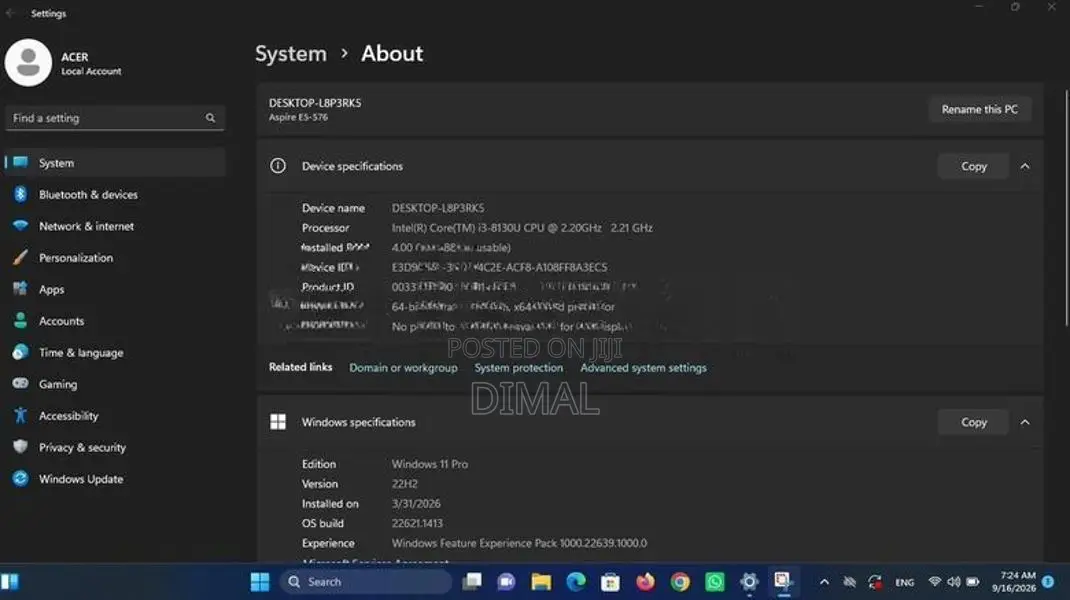Screen dimensions: 1070x600
Task: Open System protection link
Action: coord(519,368)
